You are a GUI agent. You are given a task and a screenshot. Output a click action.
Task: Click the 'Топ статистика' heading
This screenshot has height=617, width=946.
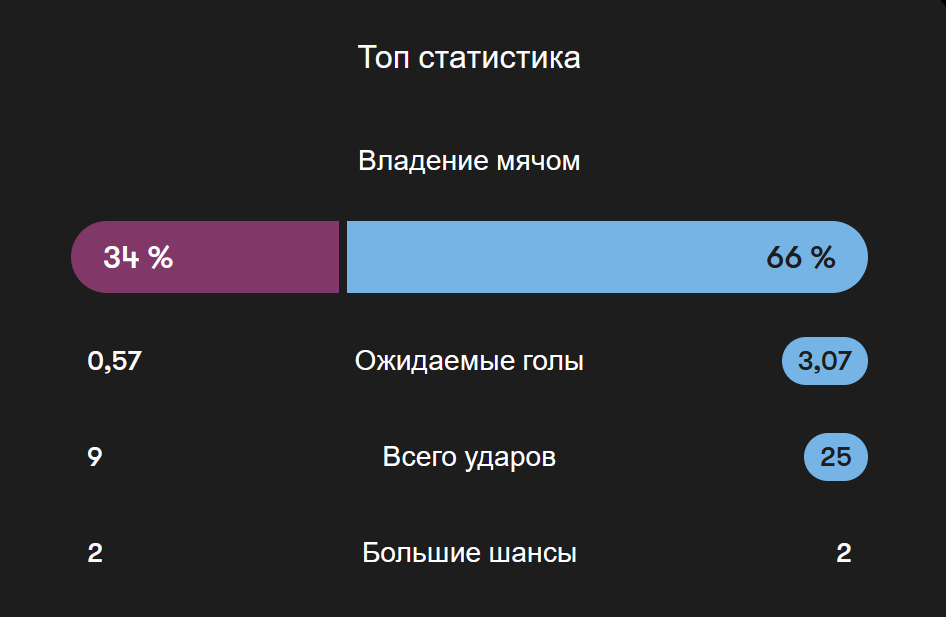[x=469, y=58]
